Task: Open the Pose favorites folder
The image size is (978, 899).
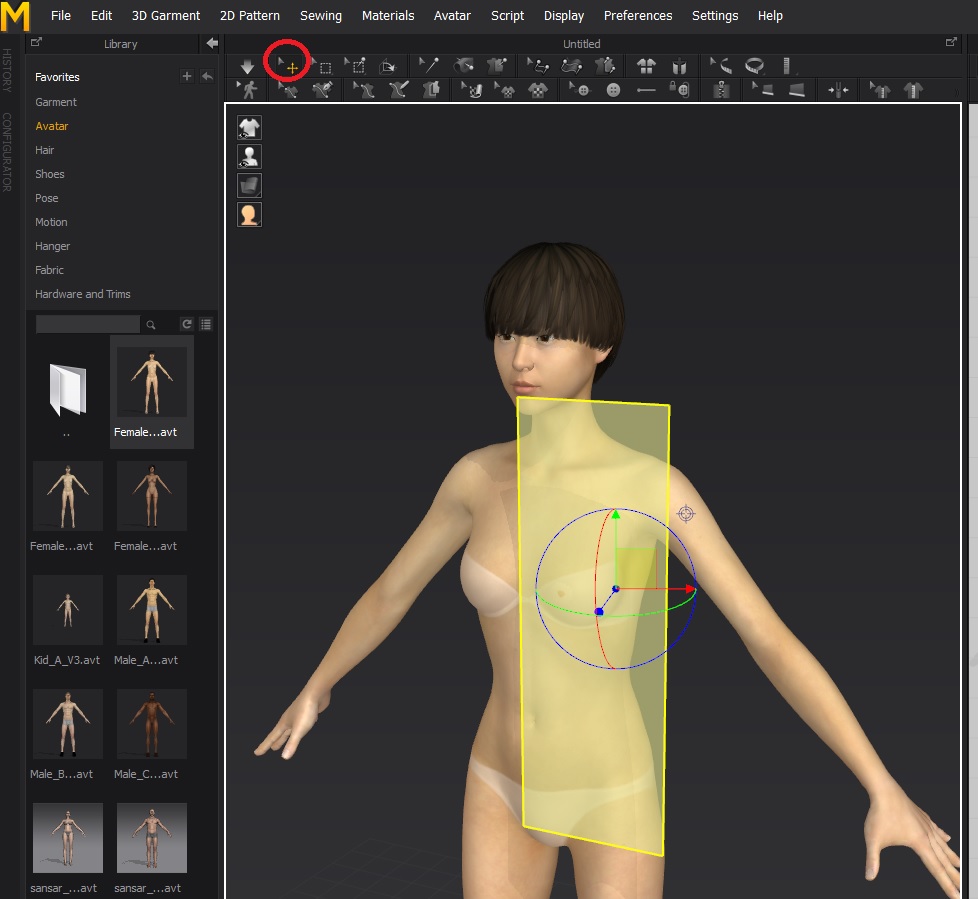Action: pyautogui.click(x=46, y=198)
